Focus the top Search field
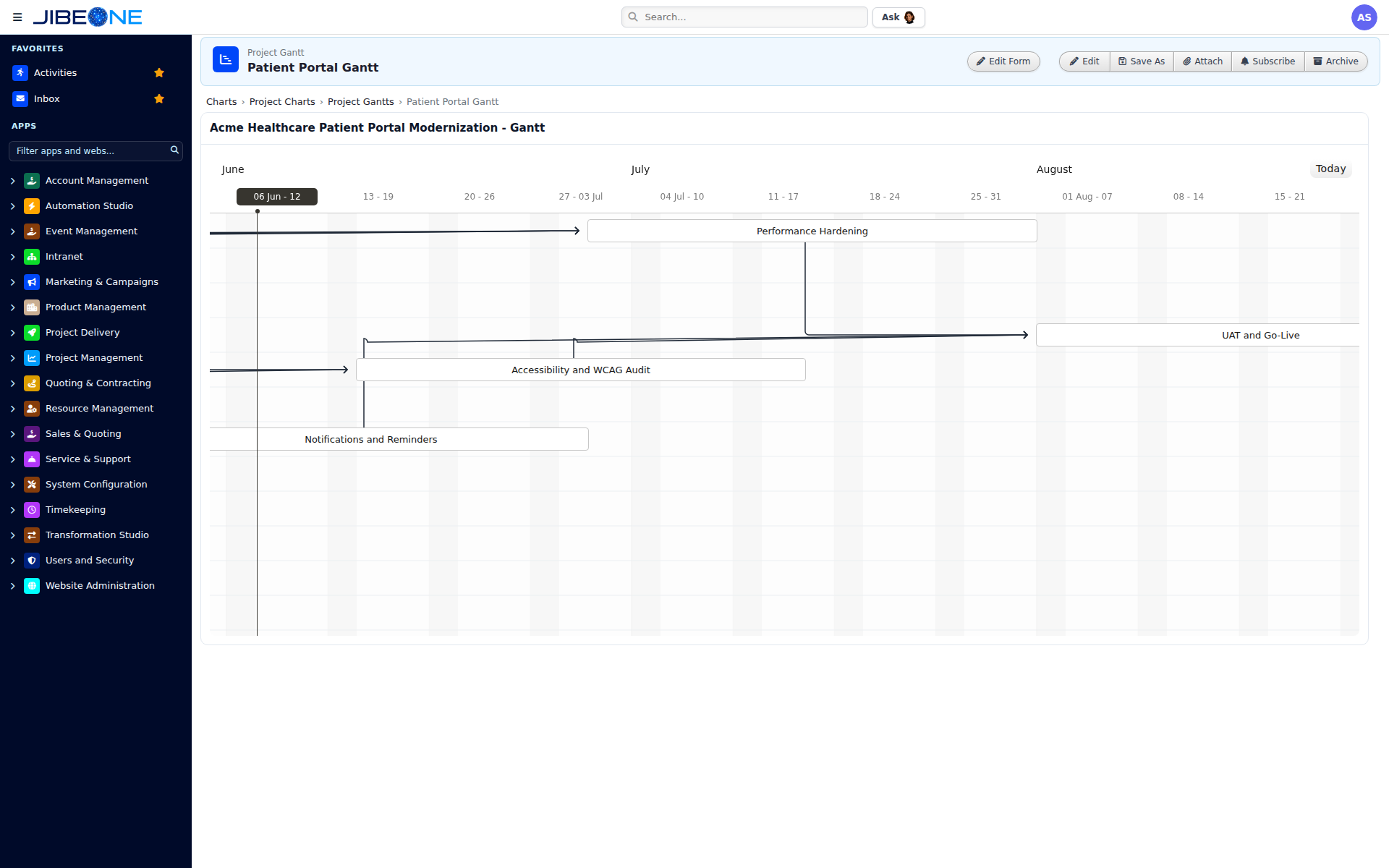 click(744, 17)
